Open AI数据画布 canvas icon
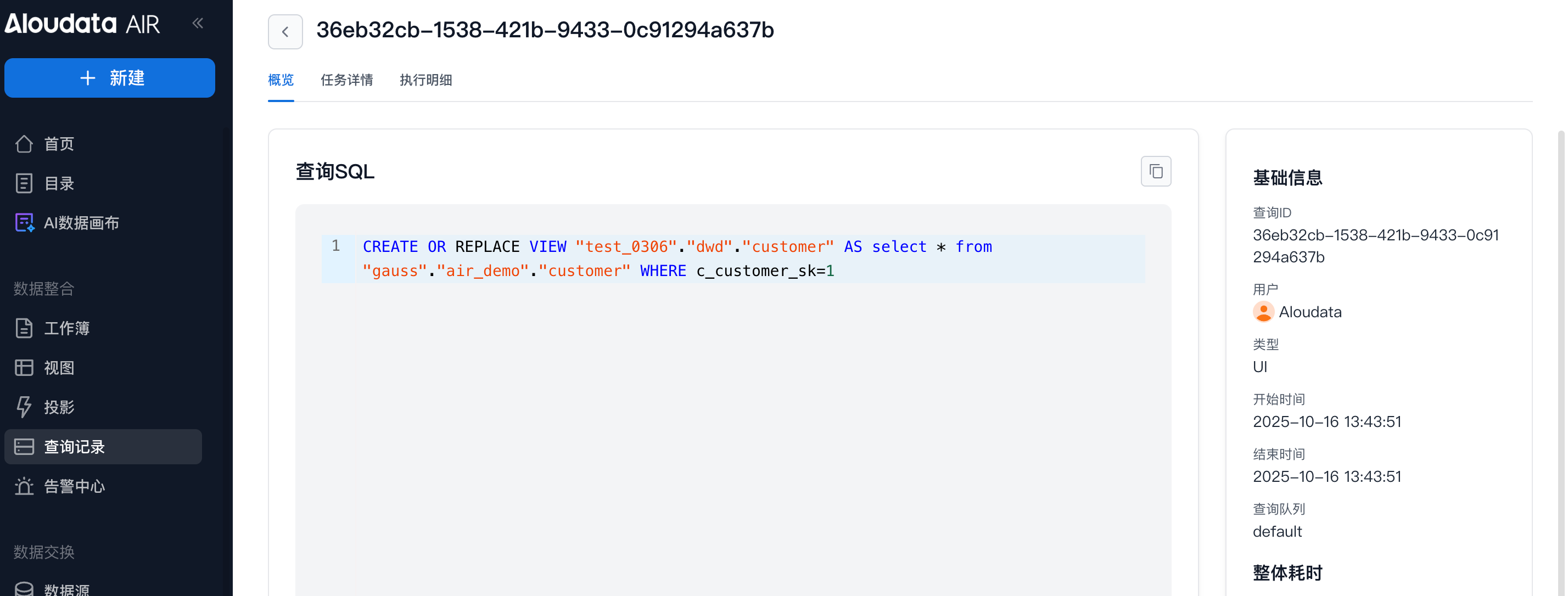The width and height of the screenshot is (1568, 596). 24,223
